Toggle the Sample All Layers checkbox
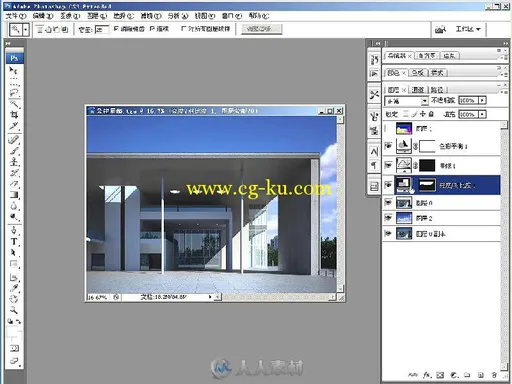The width and height of the screenshot is (512, 384). 184,29
